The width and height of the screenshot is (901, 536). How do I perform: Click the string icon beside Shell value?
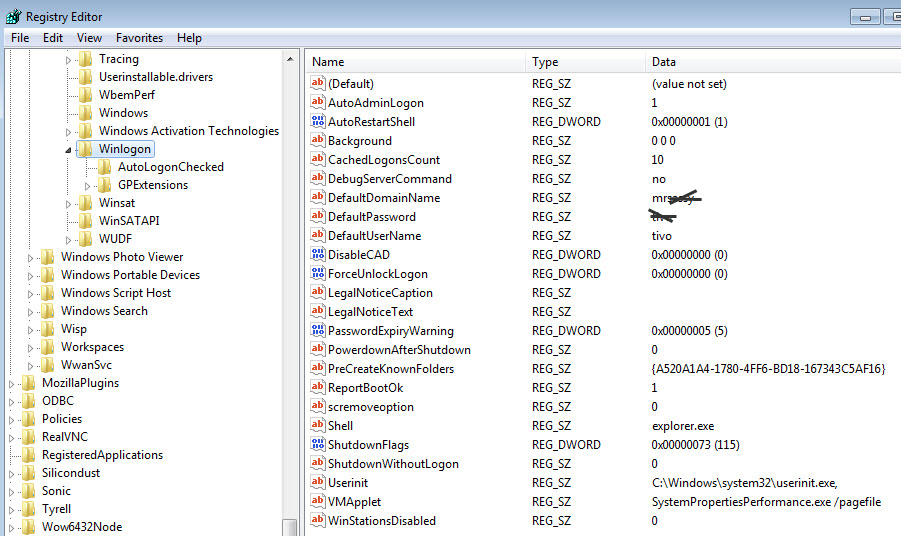pos(318,425)
